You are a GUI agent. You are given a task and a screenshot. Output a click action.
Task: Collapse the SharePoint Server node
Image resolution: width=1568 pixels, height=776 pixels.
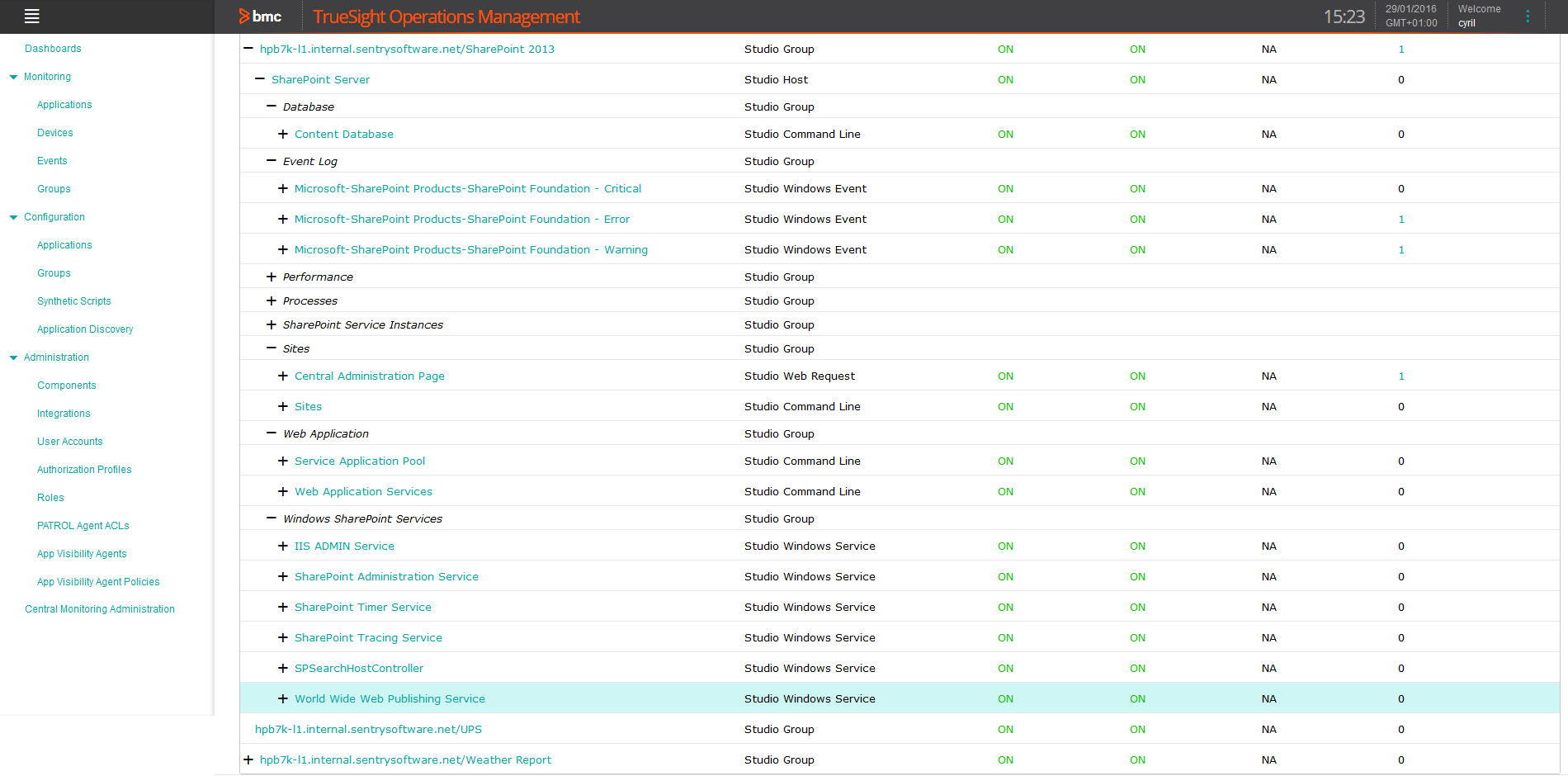pyautogui.click(x=260, y=79)
